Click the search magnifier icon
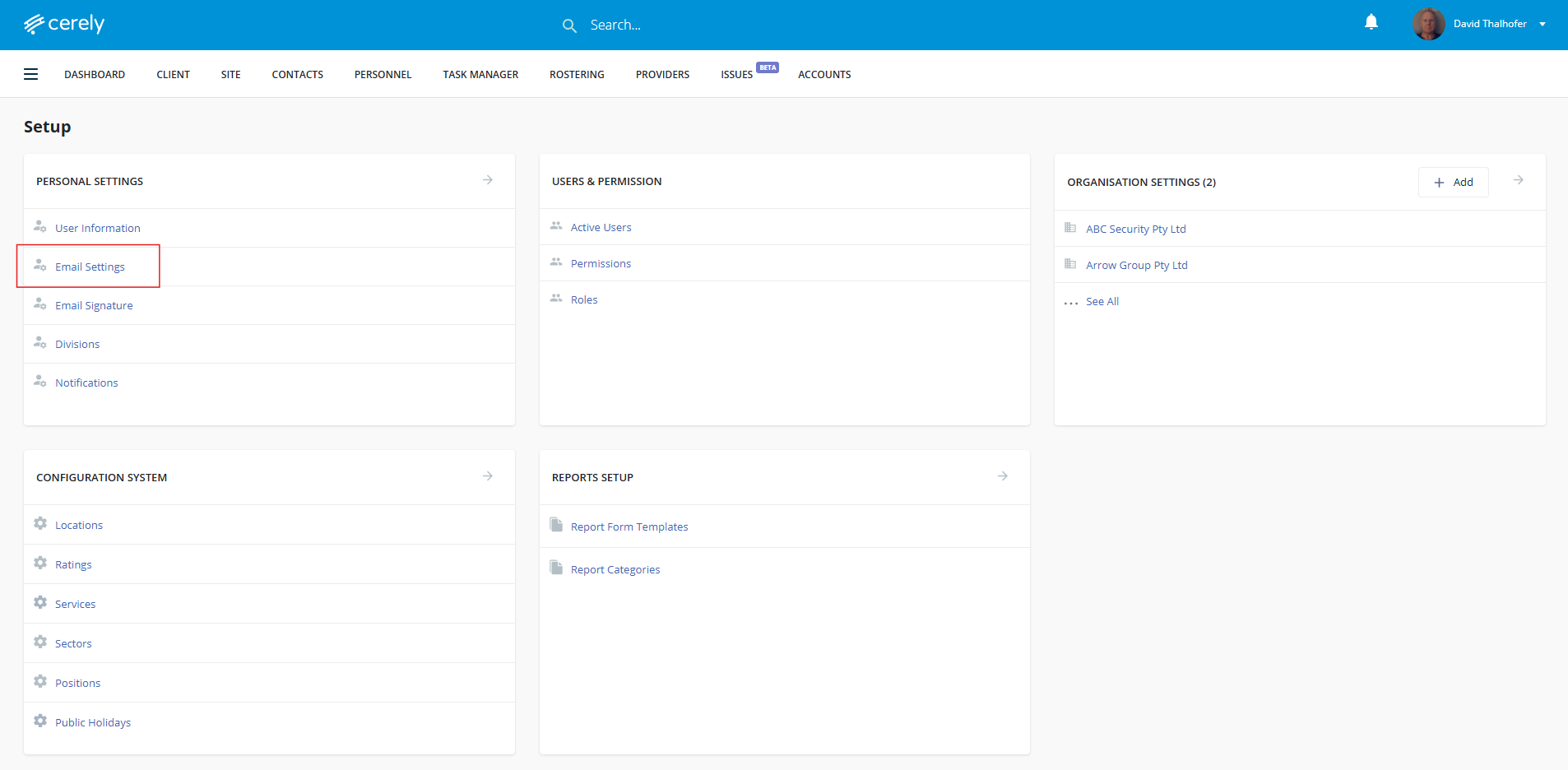The width and height of the screenshot is (1568, 770). 569,26
